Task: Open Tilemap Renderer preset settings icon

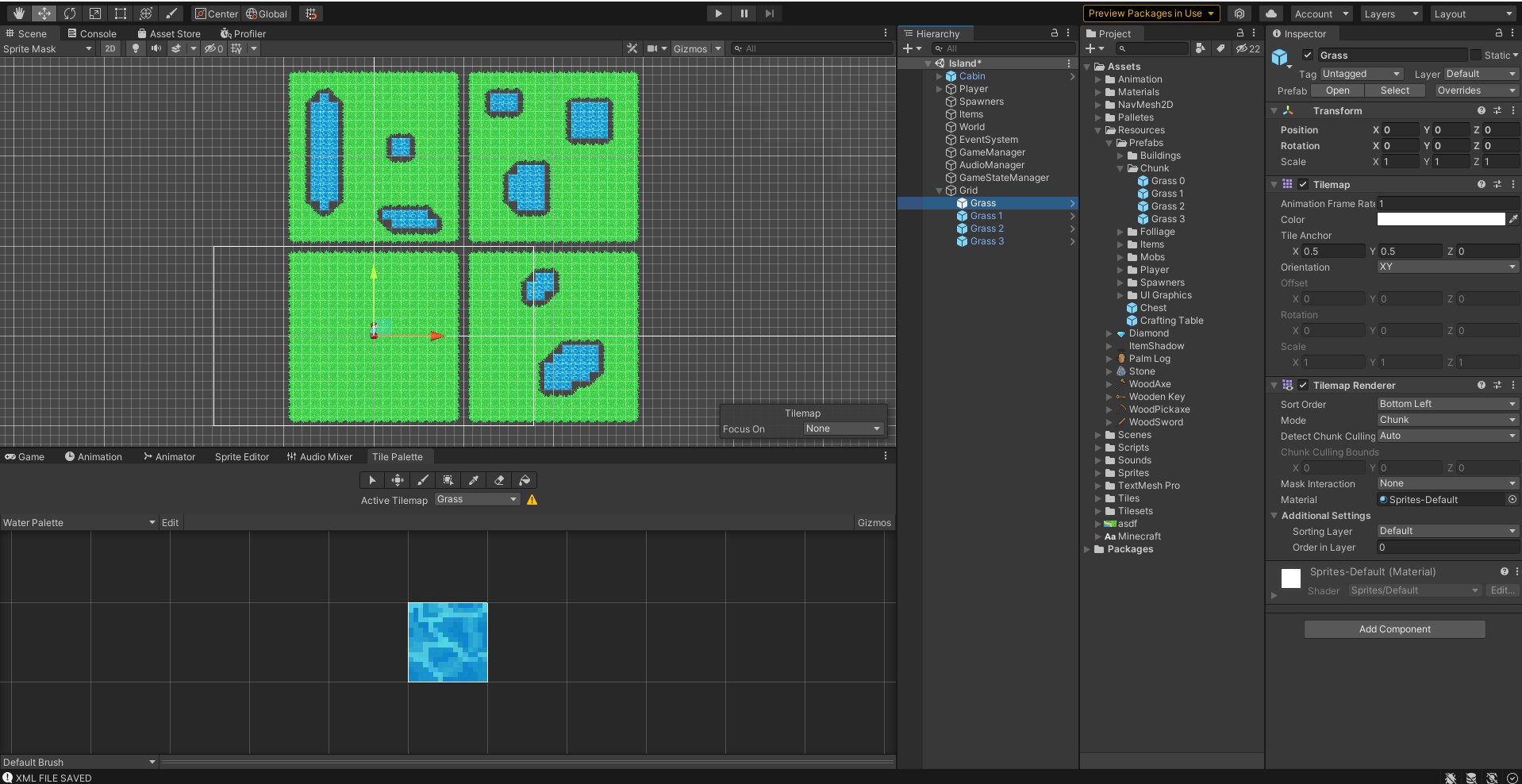Action: tap(1497, 386)
